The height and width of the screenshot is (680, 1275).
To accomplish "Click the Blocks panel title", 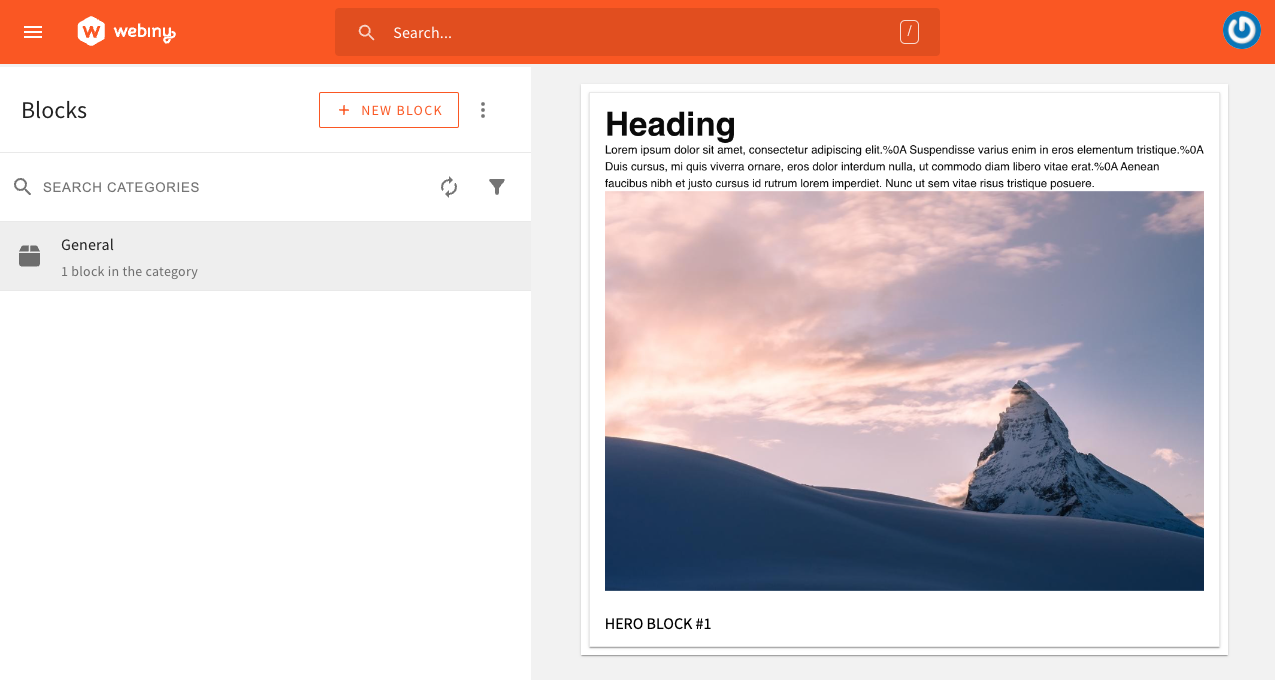I will tap(54, 110).
